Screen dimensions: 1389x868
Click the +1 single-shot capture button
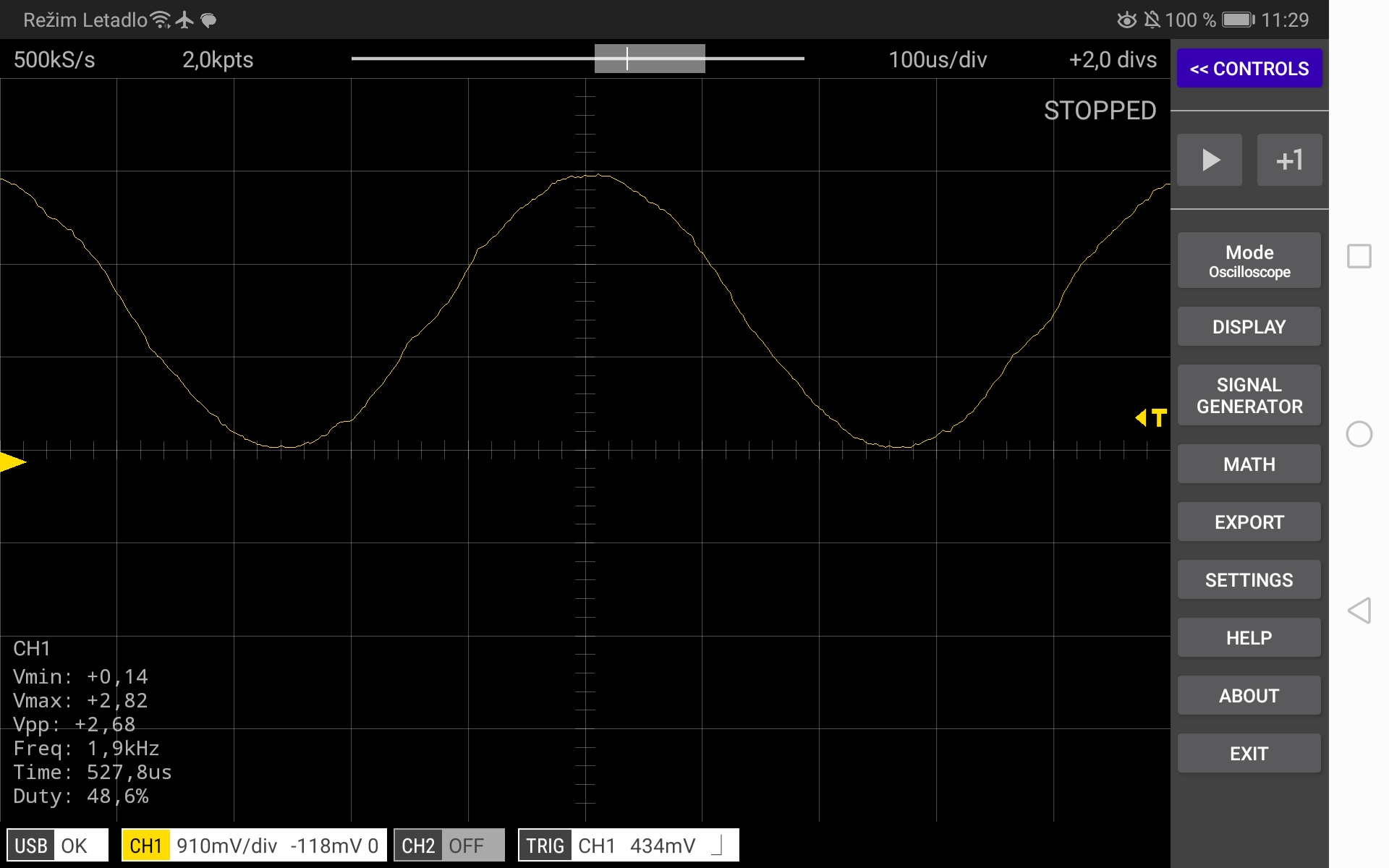(1289, 160)
